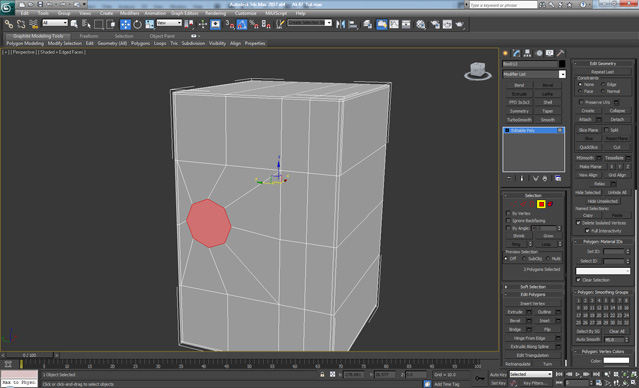Toggle the Angle Snap icon
Screen dimensions: 639x388
[x=242, y=24]
